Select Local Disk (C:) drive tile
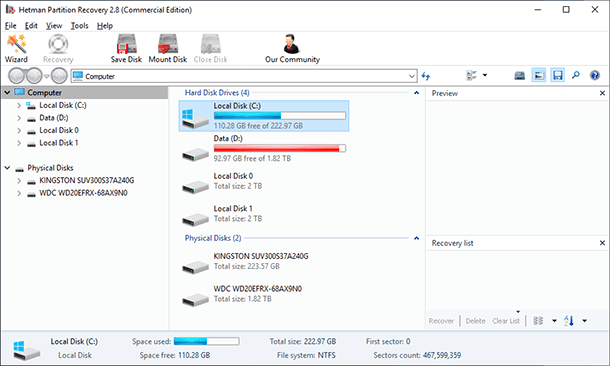The width and height of the screenshot is (610, 366). [264, 116]
